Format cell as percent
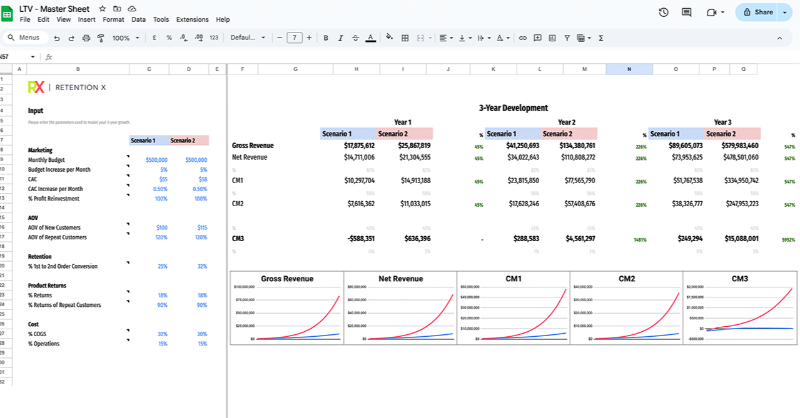 point(169,38)
